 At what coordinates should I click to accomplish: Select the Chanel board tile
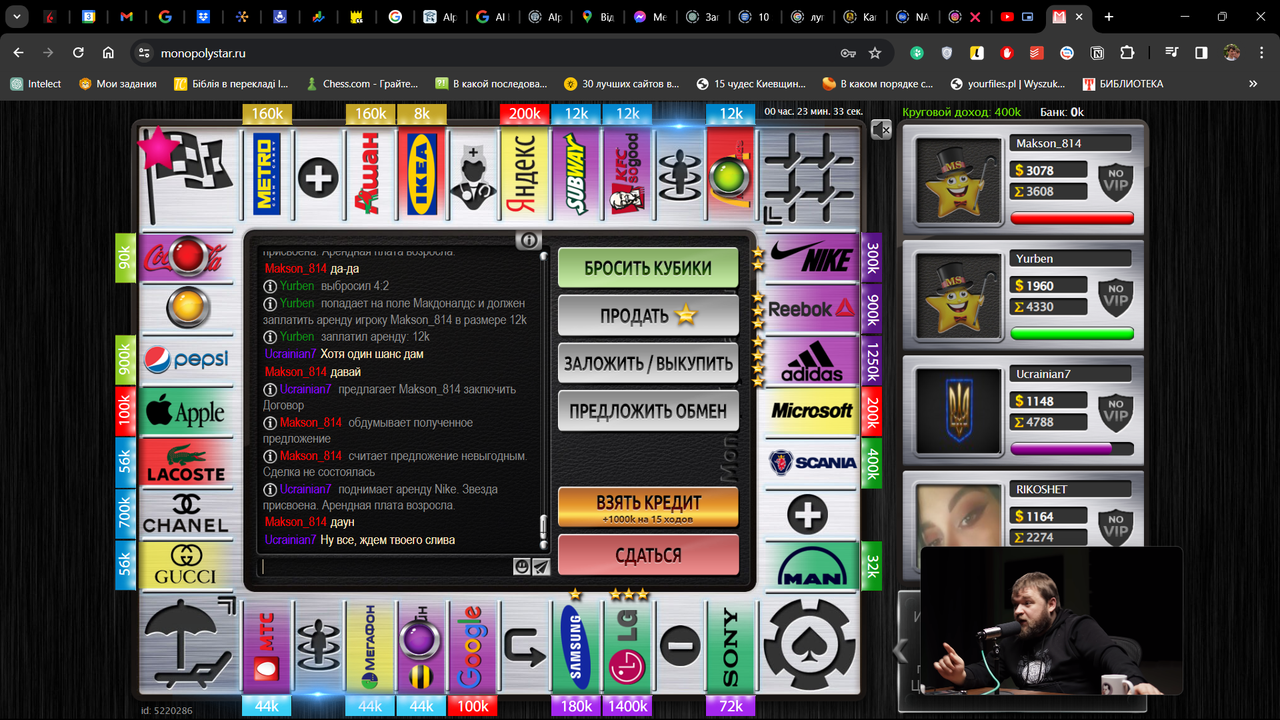185,513
